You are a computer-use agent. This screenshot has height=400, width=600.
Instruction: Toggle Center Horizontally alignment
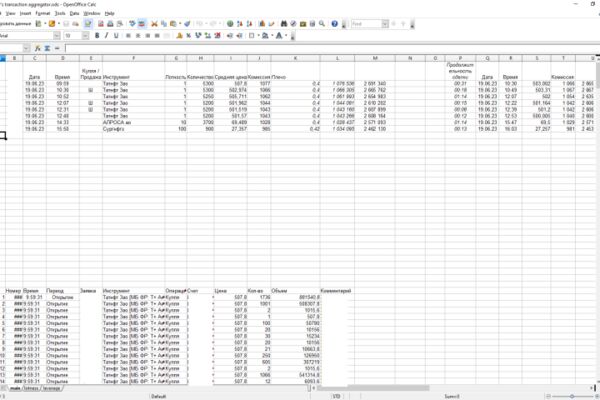pyautogui.click(x=138, y=36)
